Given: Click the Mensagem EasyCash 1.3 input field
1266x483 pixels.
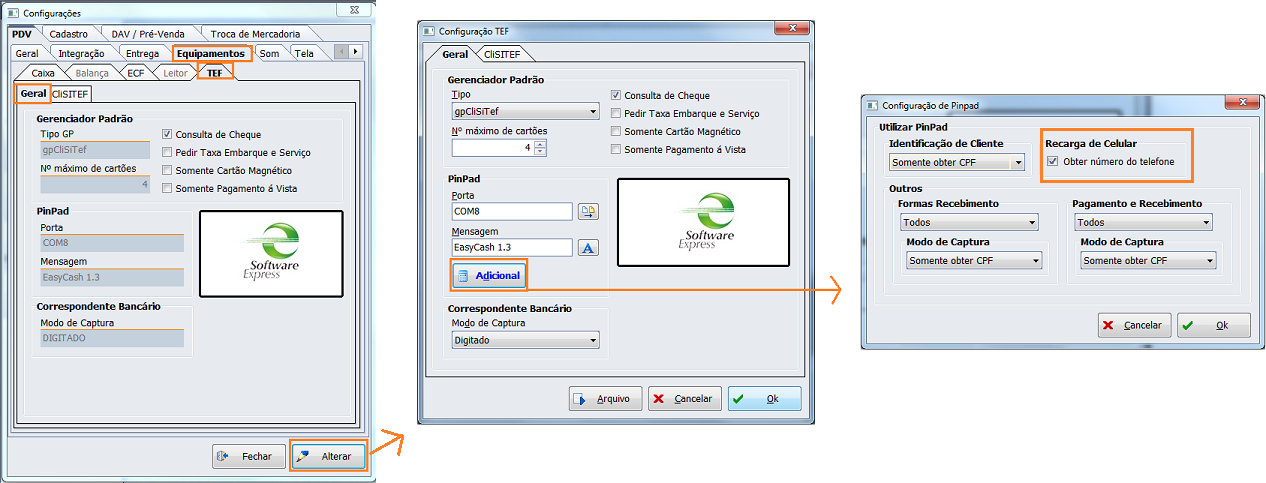Looking at the screenshot, I should pos(512,247).
